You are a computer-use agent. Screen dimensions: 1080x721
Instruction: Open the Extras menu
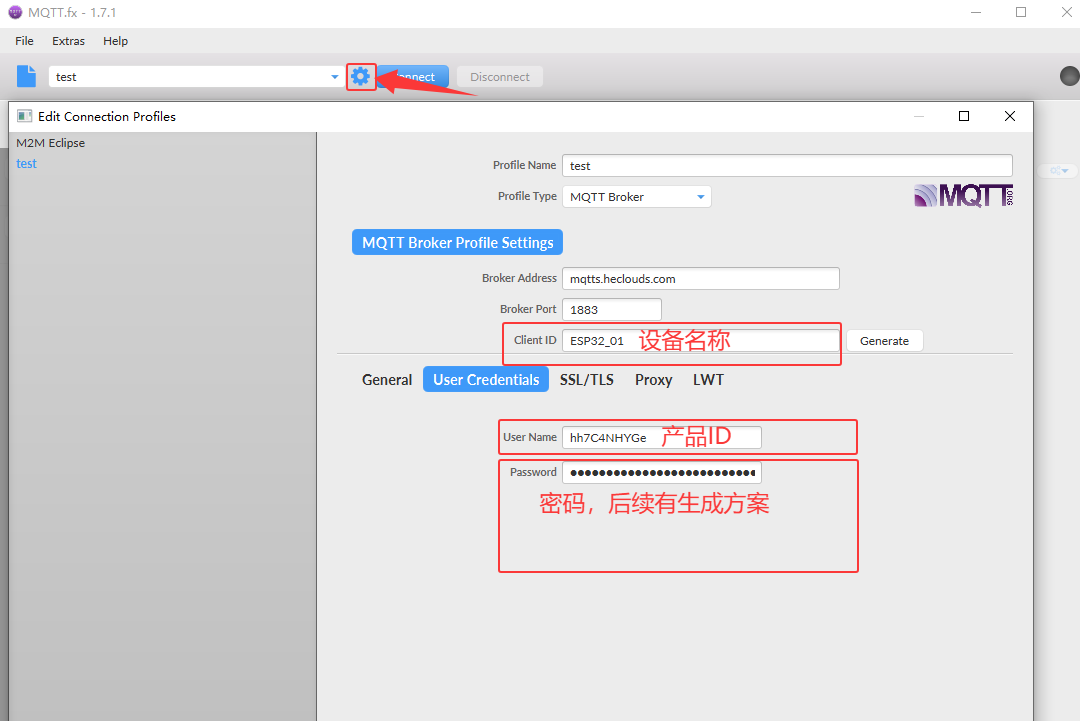coord(68,41)
